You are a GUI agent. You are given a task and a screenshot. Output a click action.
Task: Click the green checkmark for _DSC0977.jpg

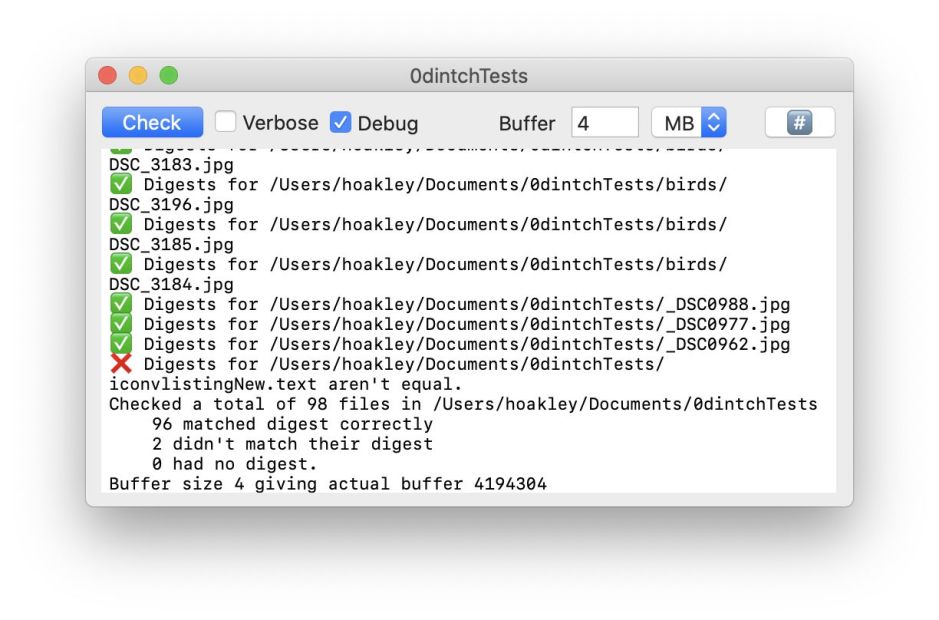coord(120,324)
